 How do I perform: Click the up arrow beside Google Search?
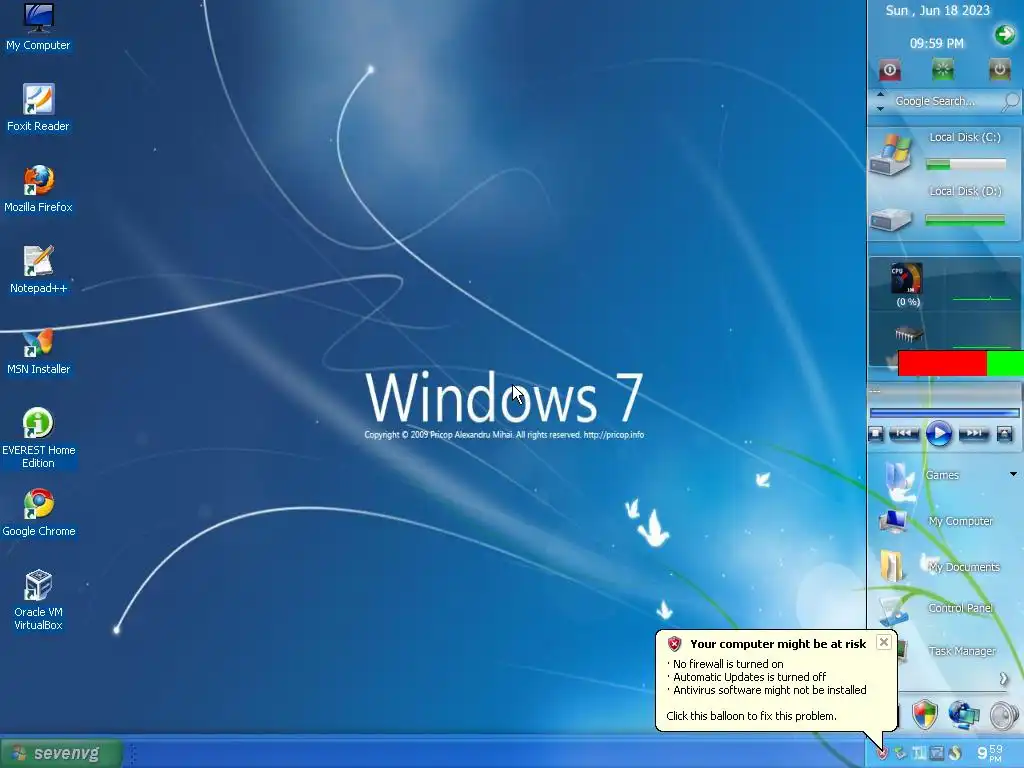pyautogui.click(x=880, y=94)
